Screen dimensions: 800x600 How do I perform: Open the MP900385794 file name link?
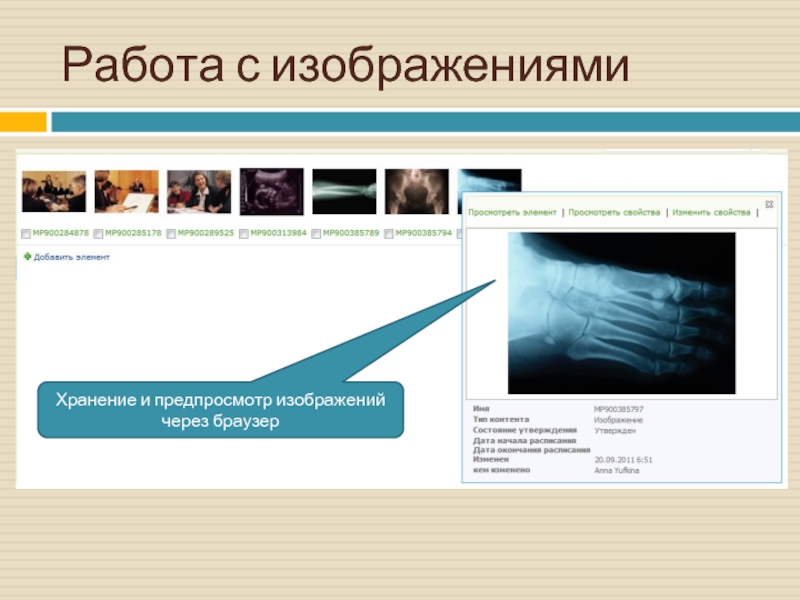coord(423,233)
